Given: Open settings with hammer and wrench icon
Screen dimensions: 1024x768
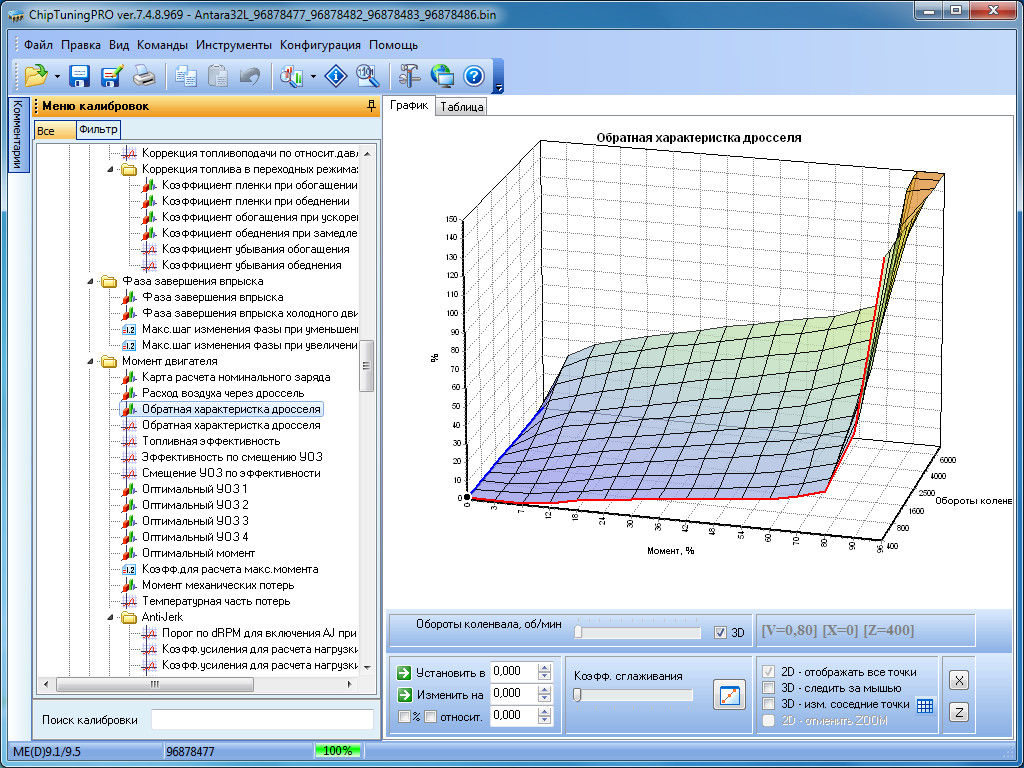Looking at the screenshot, I should (410, 75).
